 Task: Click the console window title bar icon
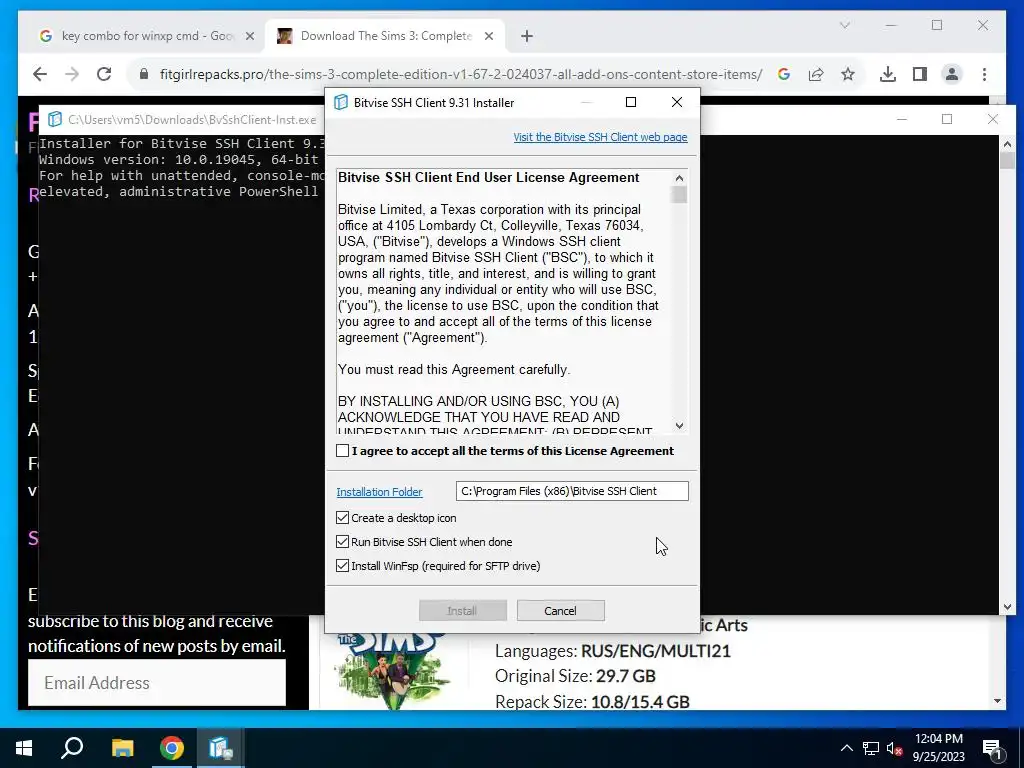click(x=55, y=120)
